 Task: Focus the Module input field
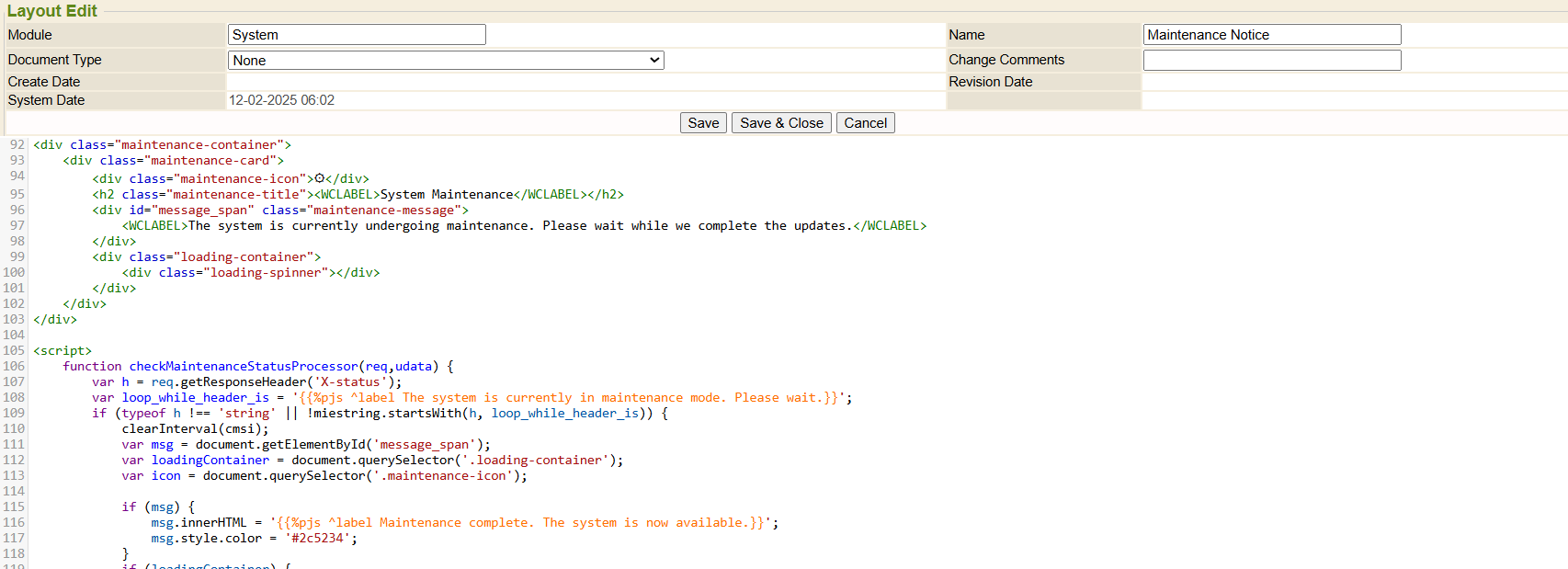click(357, 35)
